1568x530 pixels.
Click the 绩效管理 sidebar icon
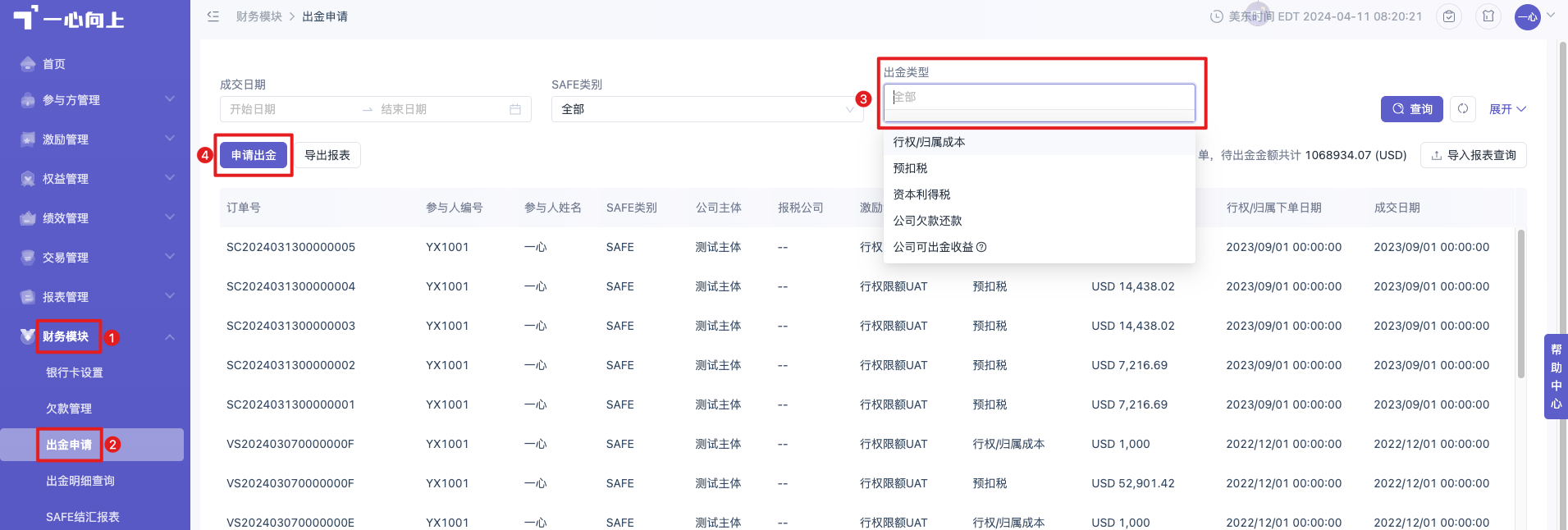tap(28, 218)
